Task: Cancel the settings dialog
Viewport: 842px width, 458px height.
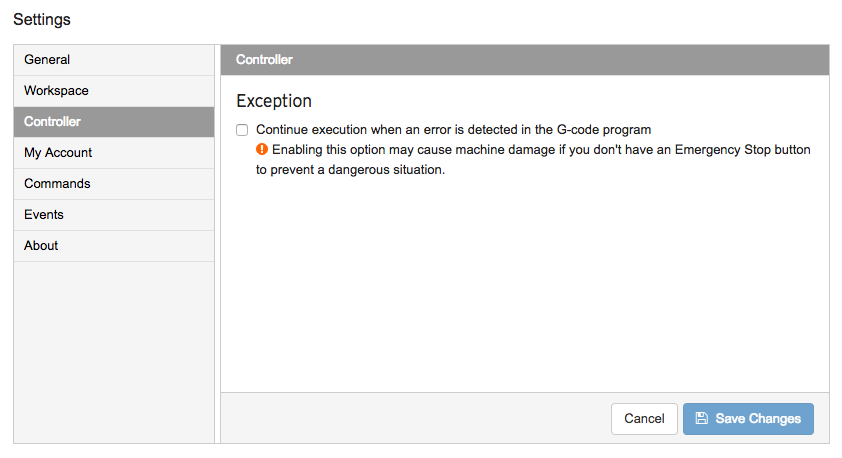Action: [x=644, y=419]
